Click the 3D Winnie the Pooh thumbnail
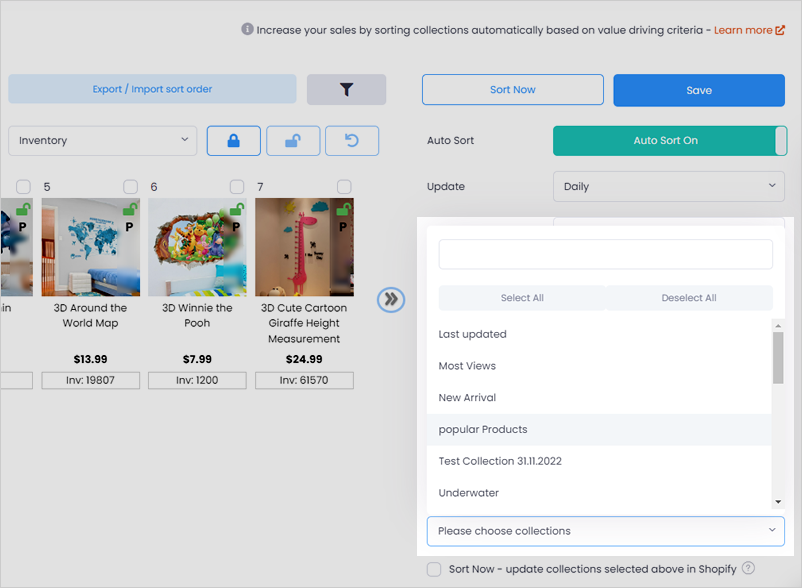The width and height of the screenshot is (802, 588). coord(197,247)
